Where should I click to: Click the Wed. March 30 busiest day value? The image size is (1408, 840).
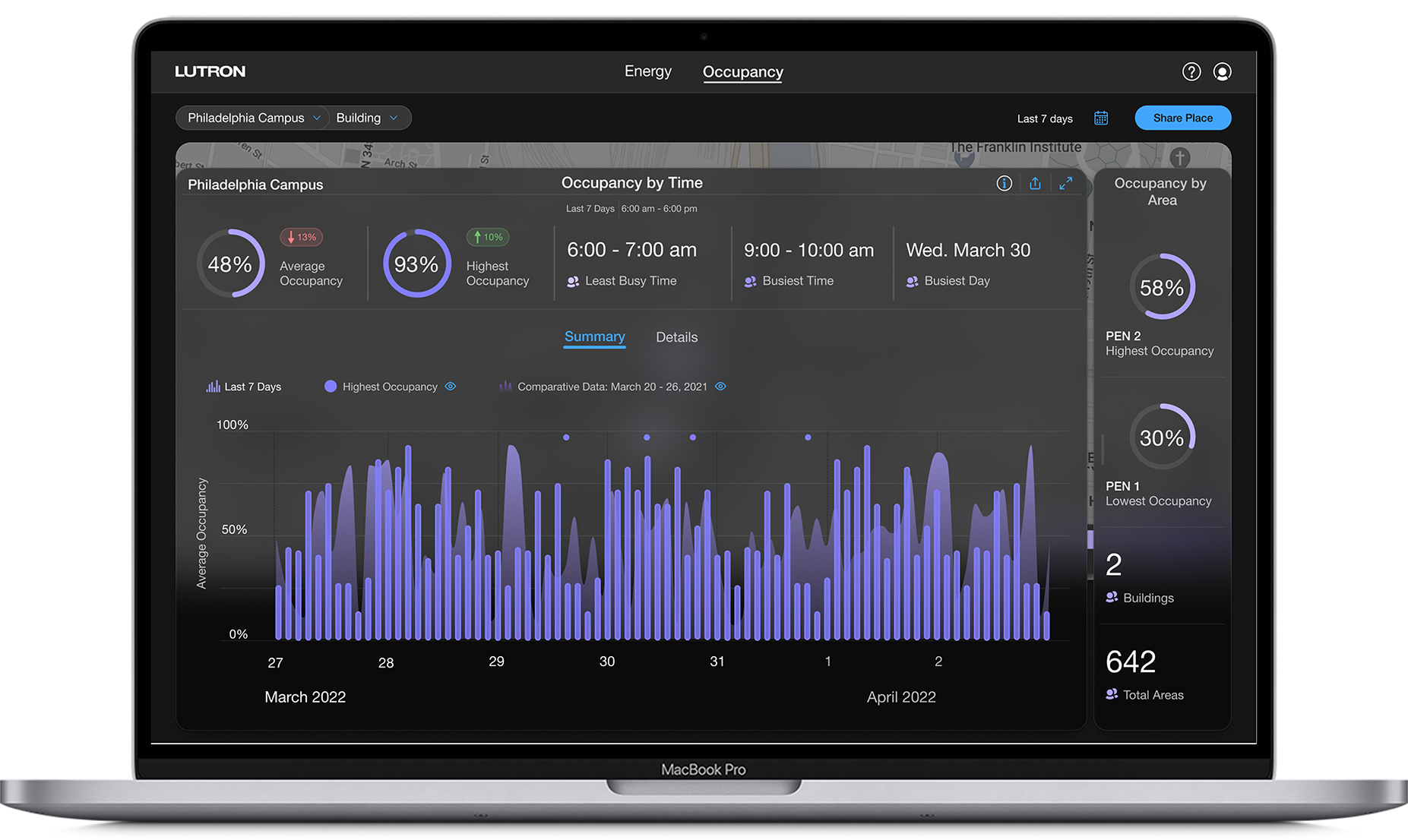[x=968, y=250]
